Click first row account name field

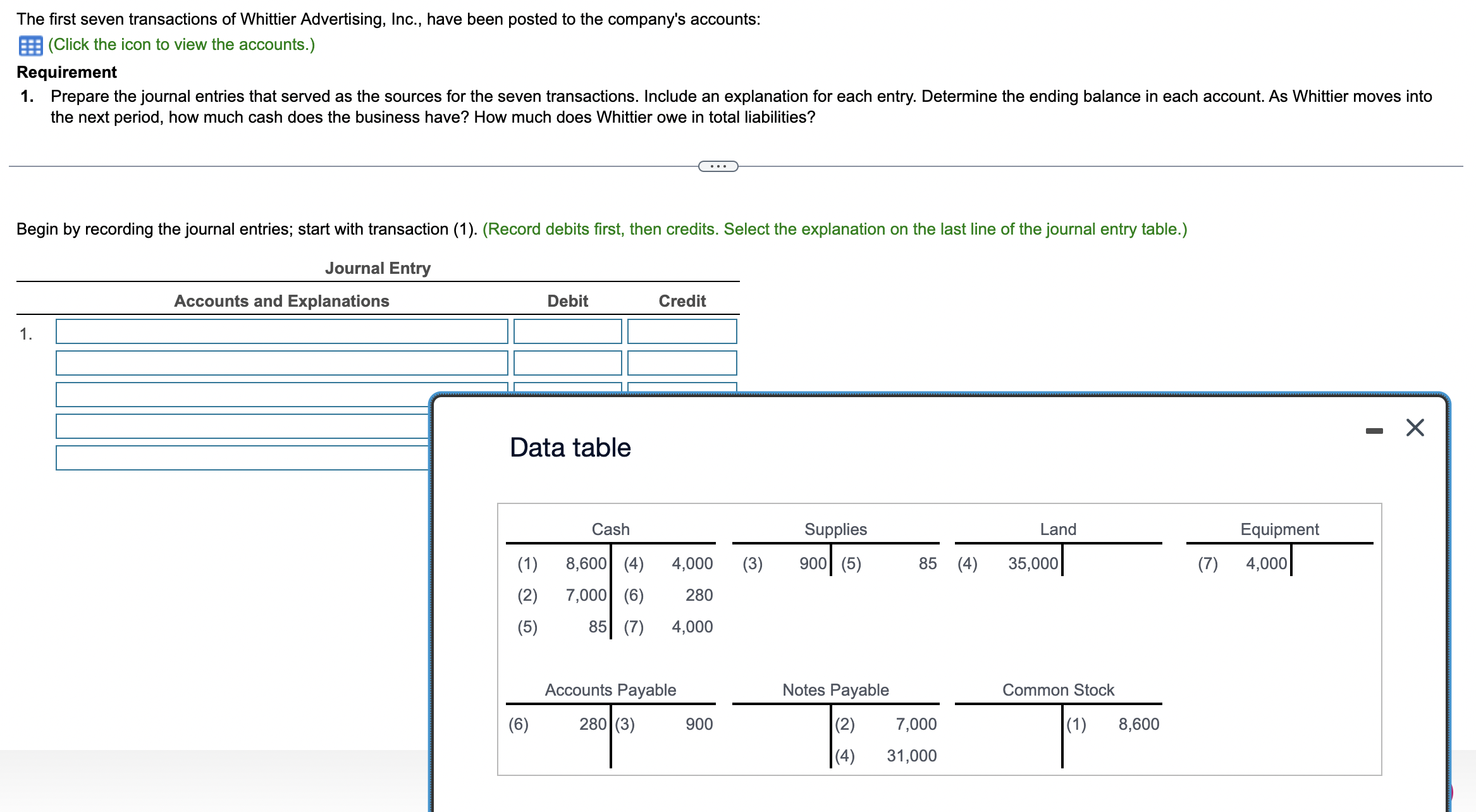[281, 331]
